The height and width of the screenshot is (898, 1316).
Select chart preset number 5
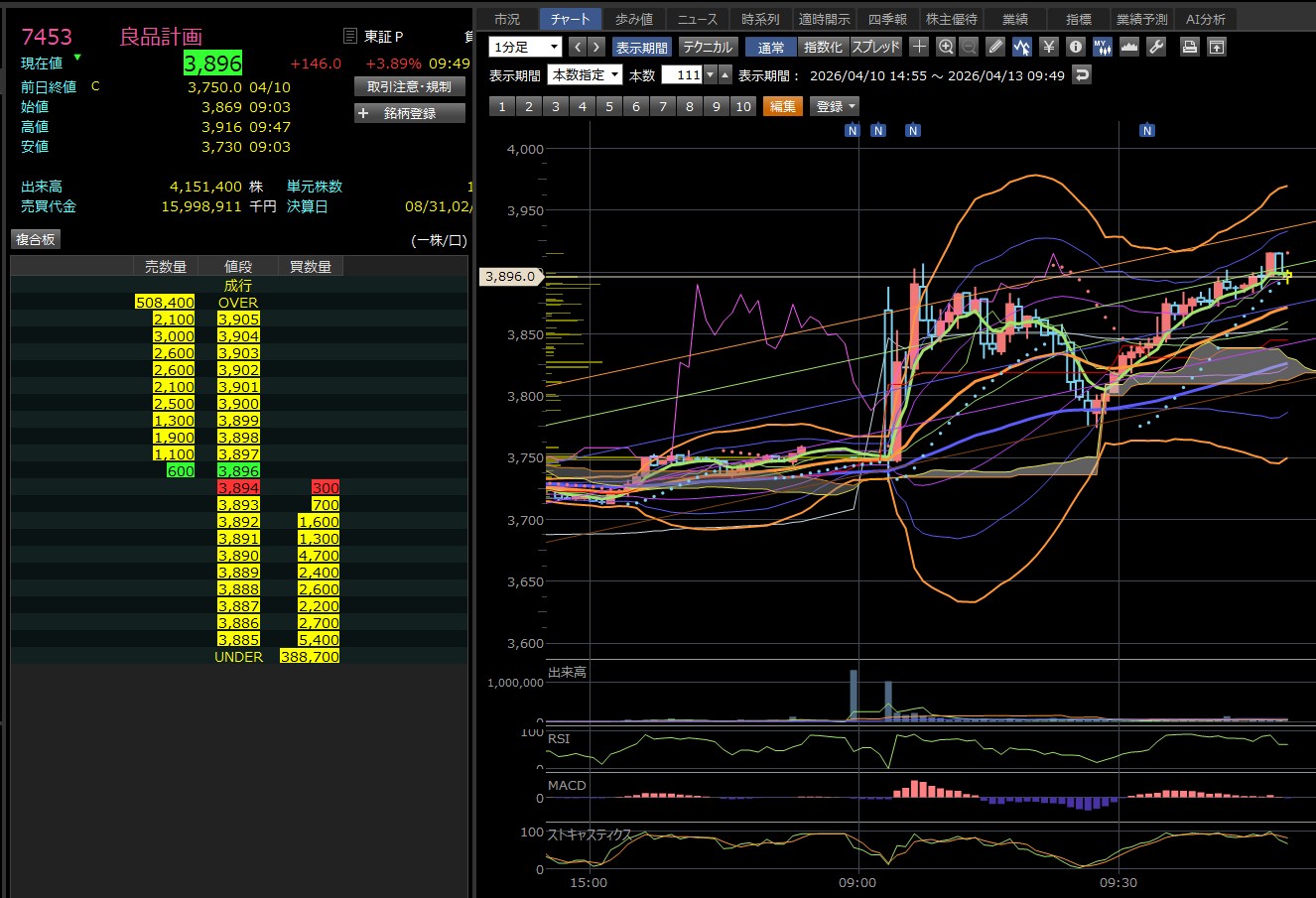[x=609, y=106]
